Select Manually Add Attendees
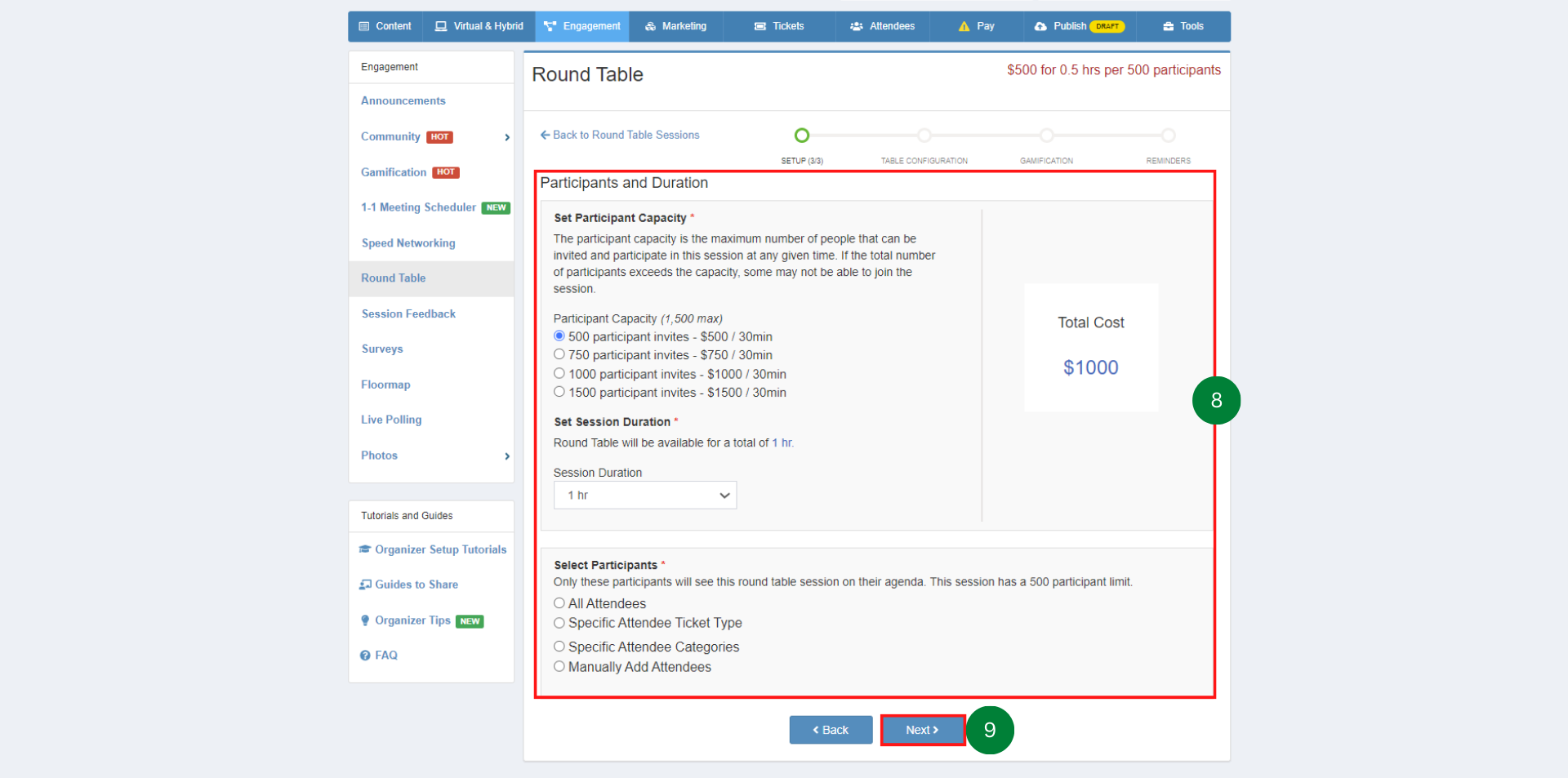The height and width of the screenshot is (778, 1568). [559, 666]
